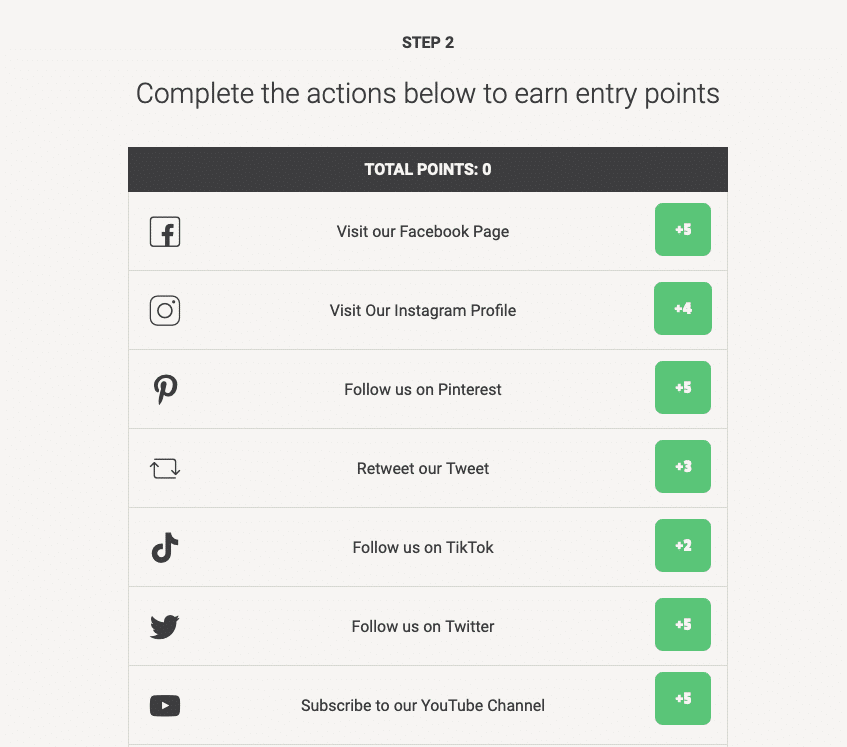Click the retweet arrows icon
847x747 pixels.
[x=165, y=468]
